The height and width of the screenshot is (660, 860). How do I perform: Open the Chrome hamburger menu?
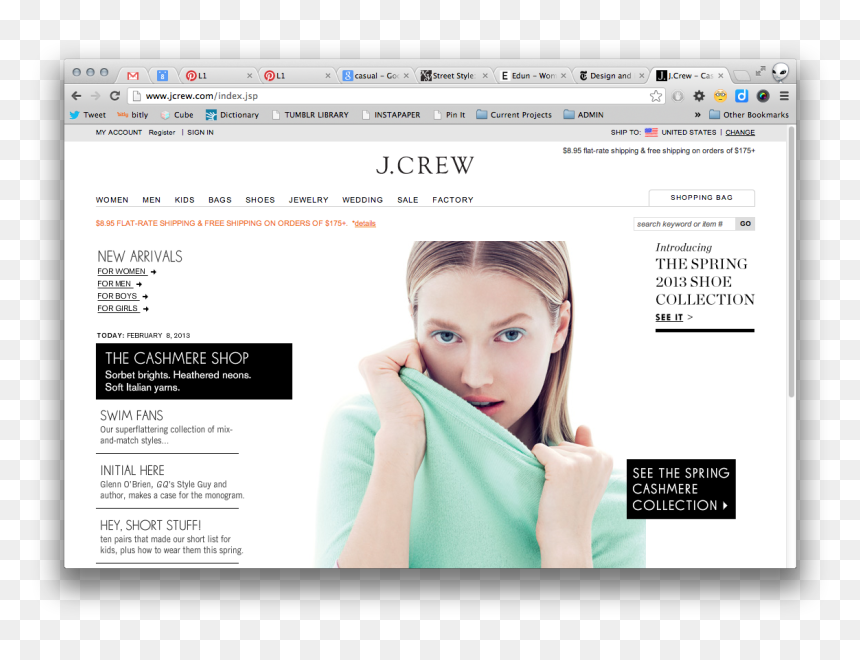pos(784,96)
